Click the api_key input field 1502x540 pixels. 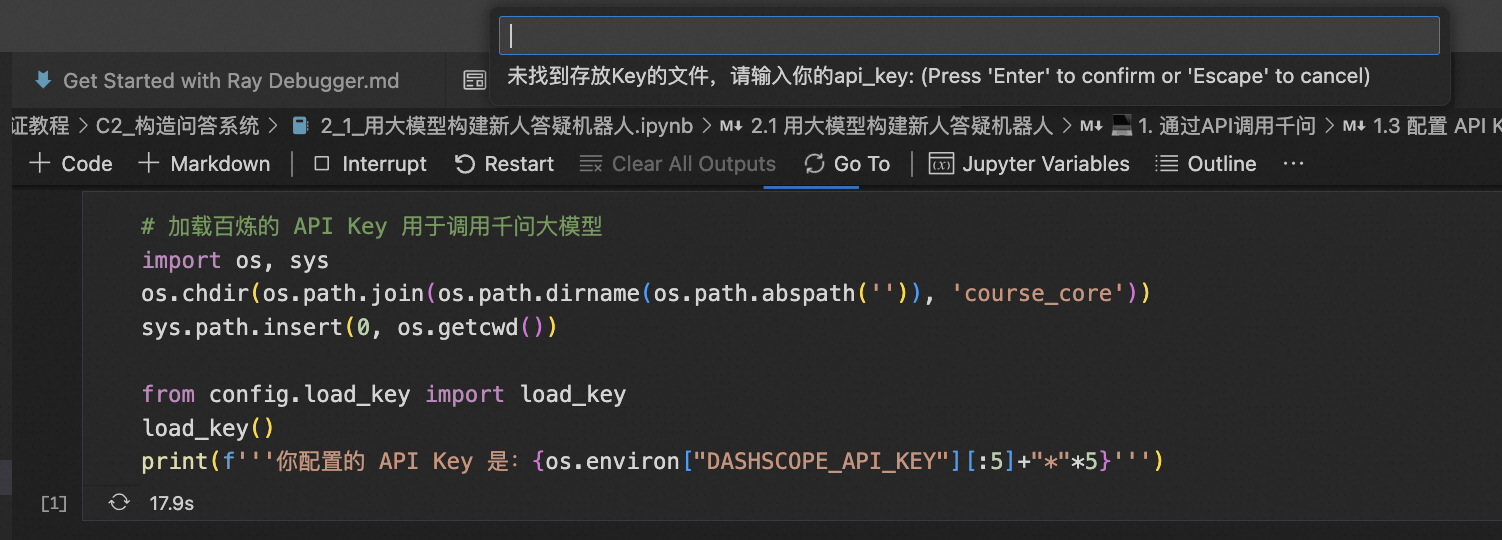click(969, 36)
